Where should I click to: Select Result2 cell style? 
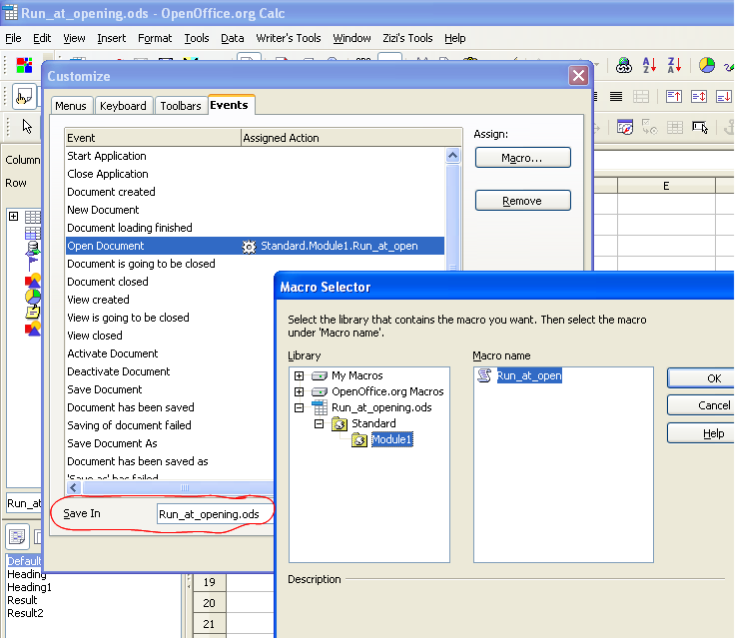[x=25, y=613]
